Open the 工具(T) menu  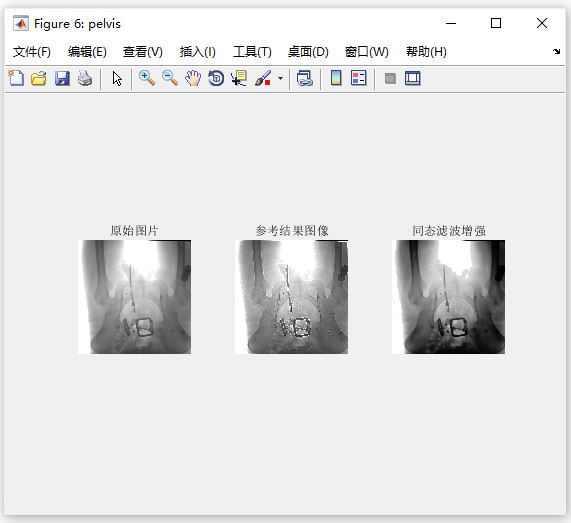[252, 52]
